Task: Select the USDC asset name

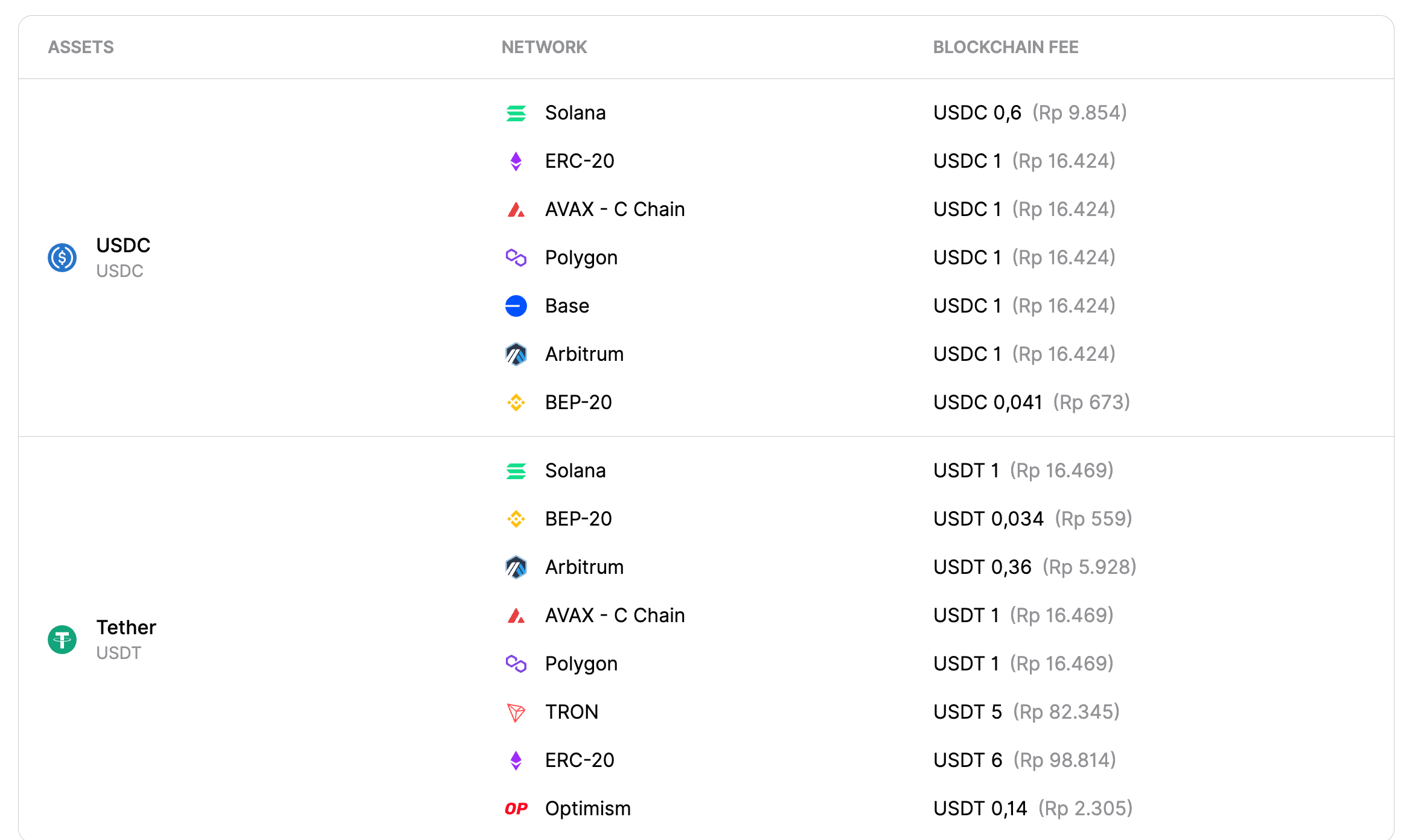Action: pos(123,246)
